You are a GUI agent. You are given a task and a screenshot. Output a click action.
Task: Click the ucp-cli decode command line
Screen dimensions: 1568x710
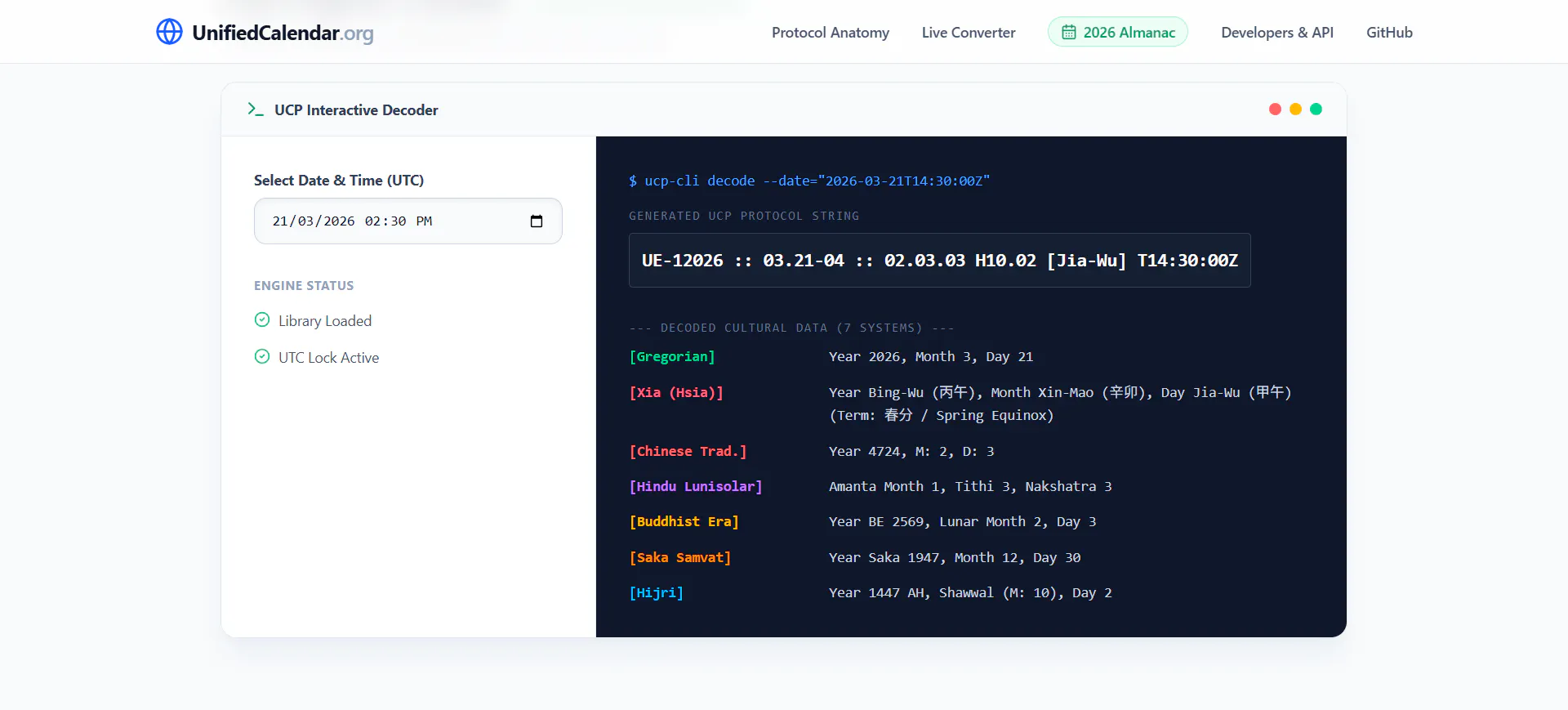[809, 181]
